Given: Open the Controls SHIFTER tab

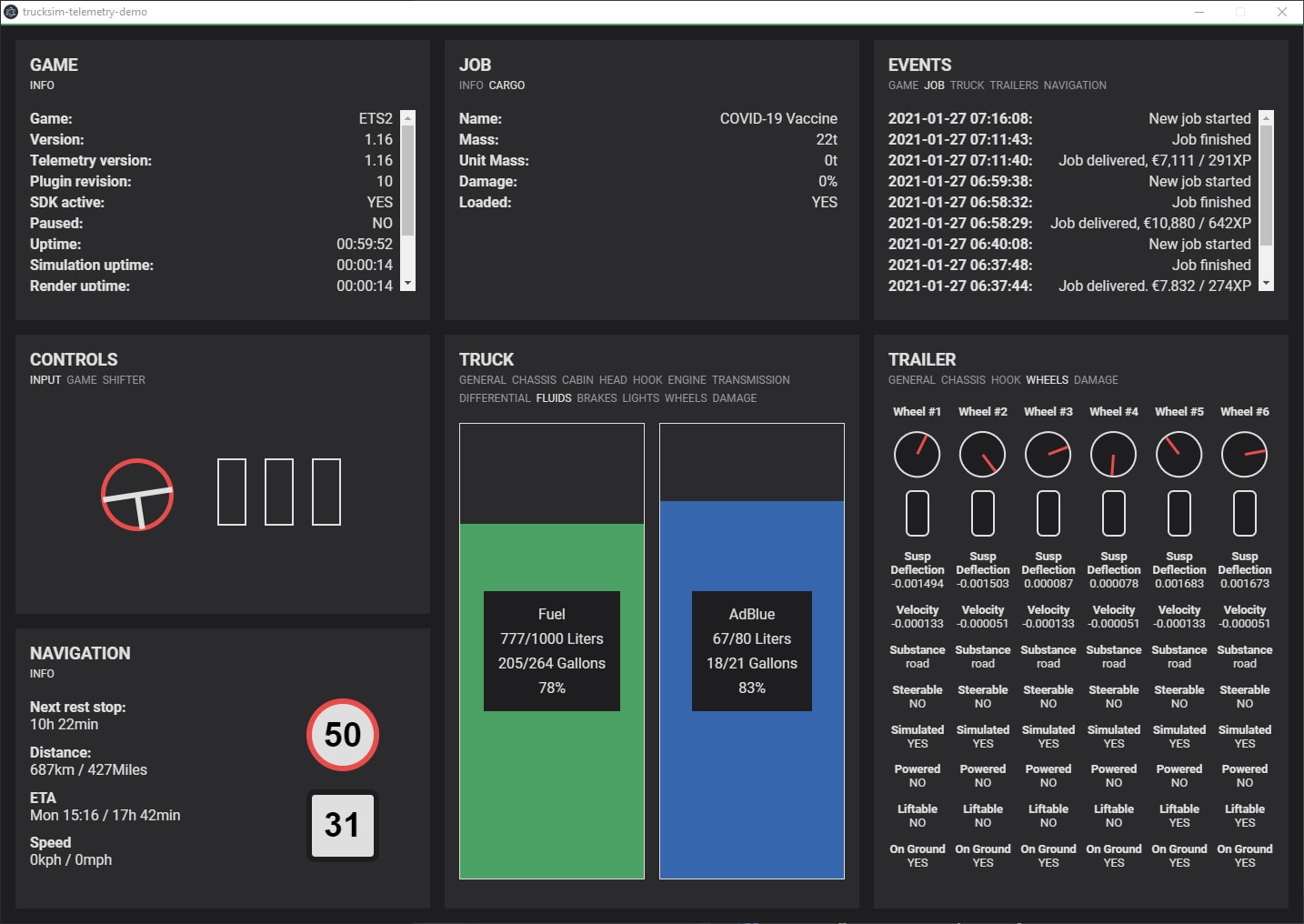Looking at the screenshot, I should point(124,380).
